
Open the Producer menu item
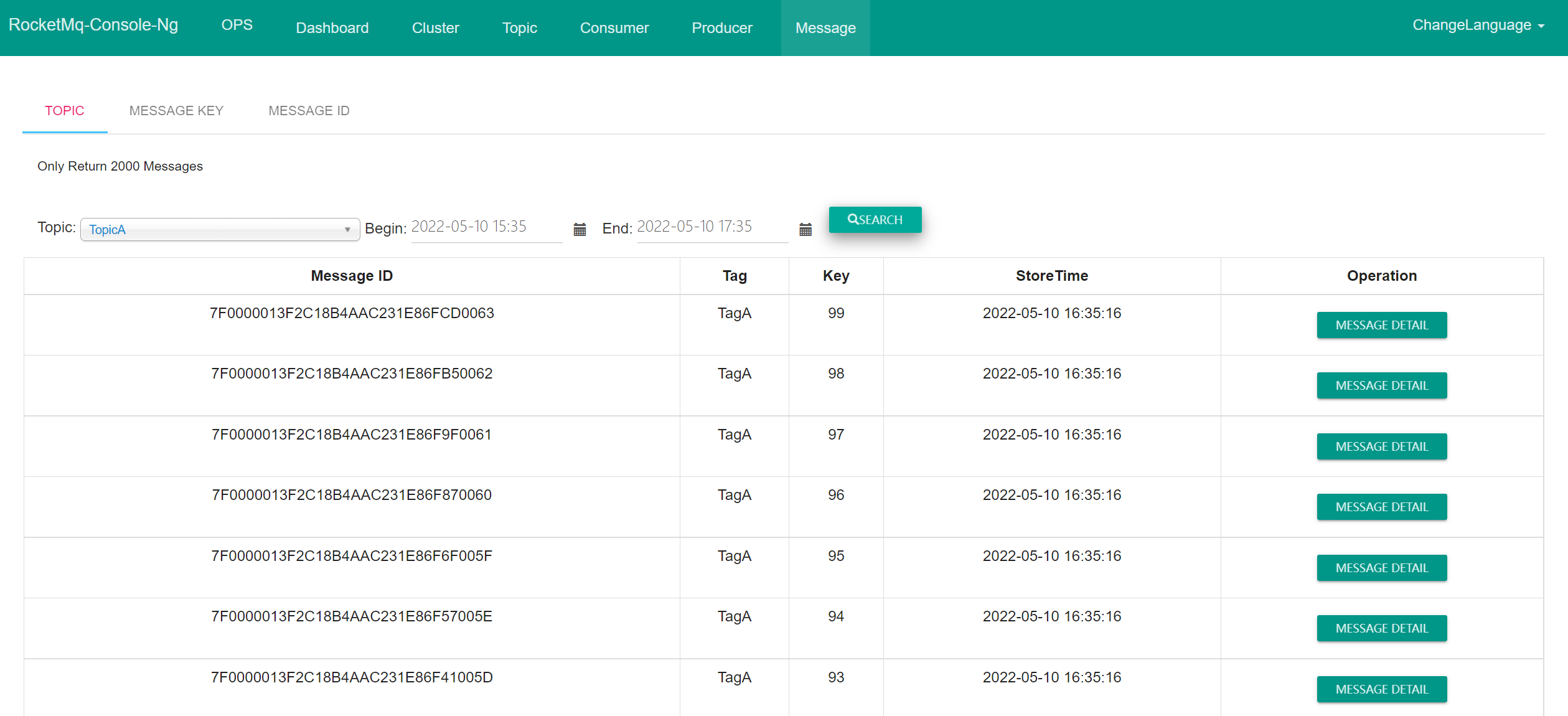click(x=721, y=28)
